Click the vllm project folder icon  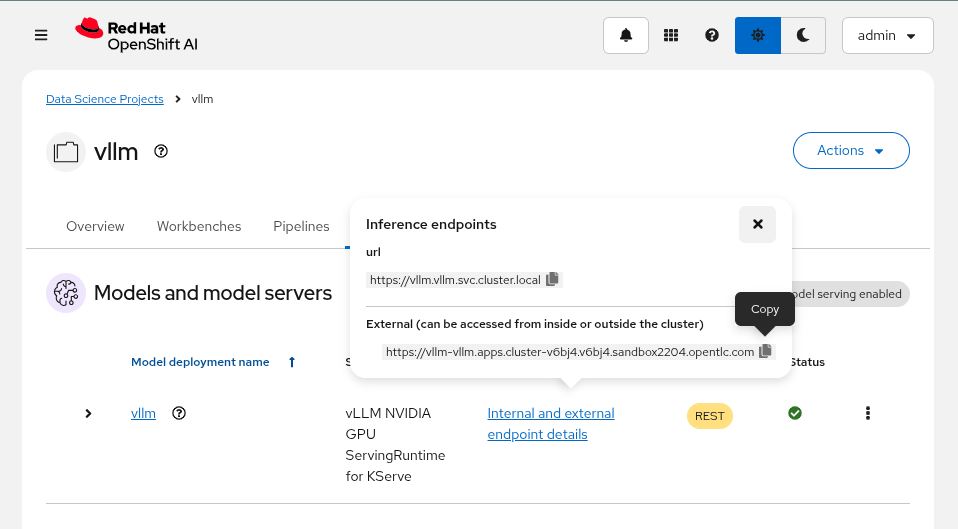coord(66,151)
